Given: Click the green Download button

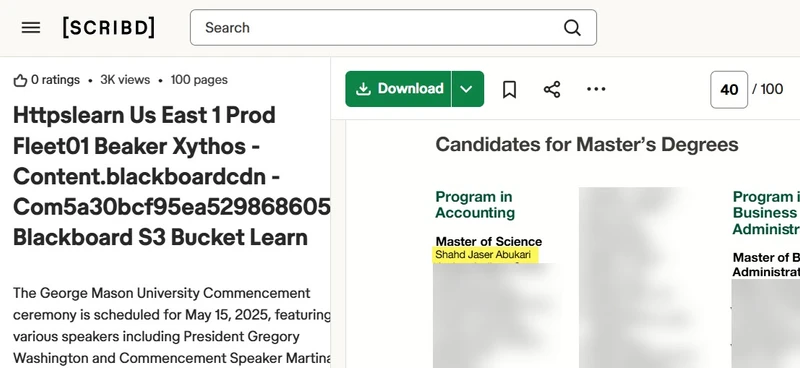Looking at the screenshot, I should click(398, 89).
